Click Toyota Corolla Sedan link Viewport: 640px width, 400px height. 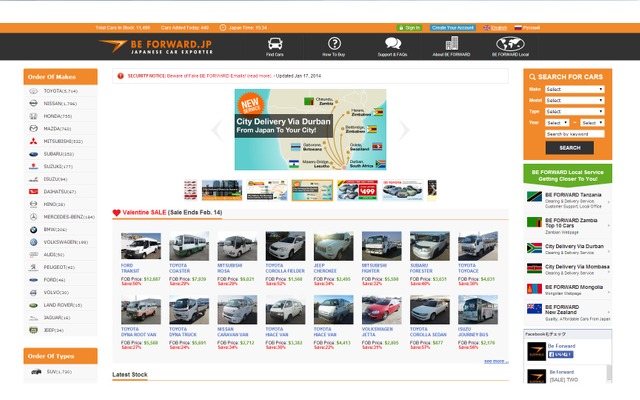tap(428, 332)
